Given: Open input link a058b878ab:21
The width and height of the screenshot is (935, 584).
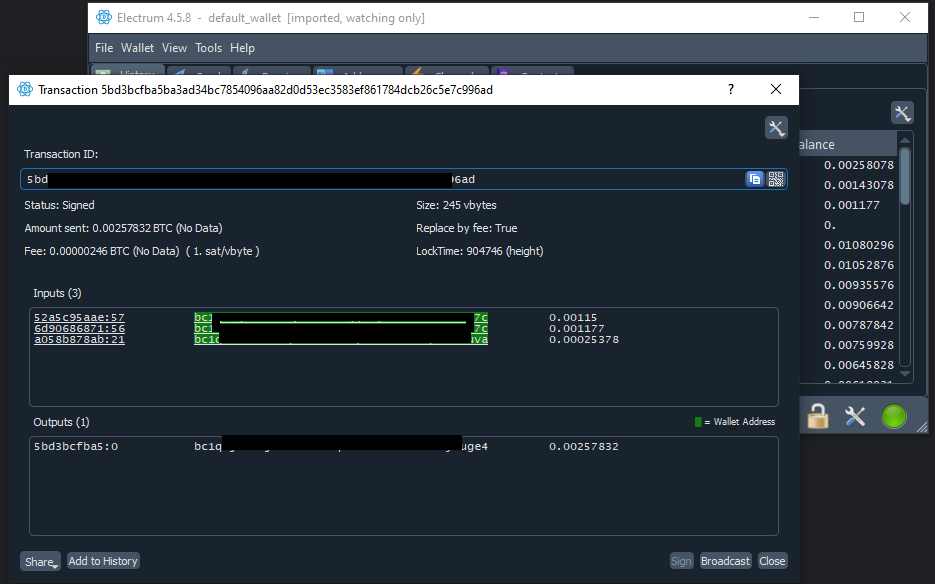Looking at the screenshot, I should tap(79, 339).
